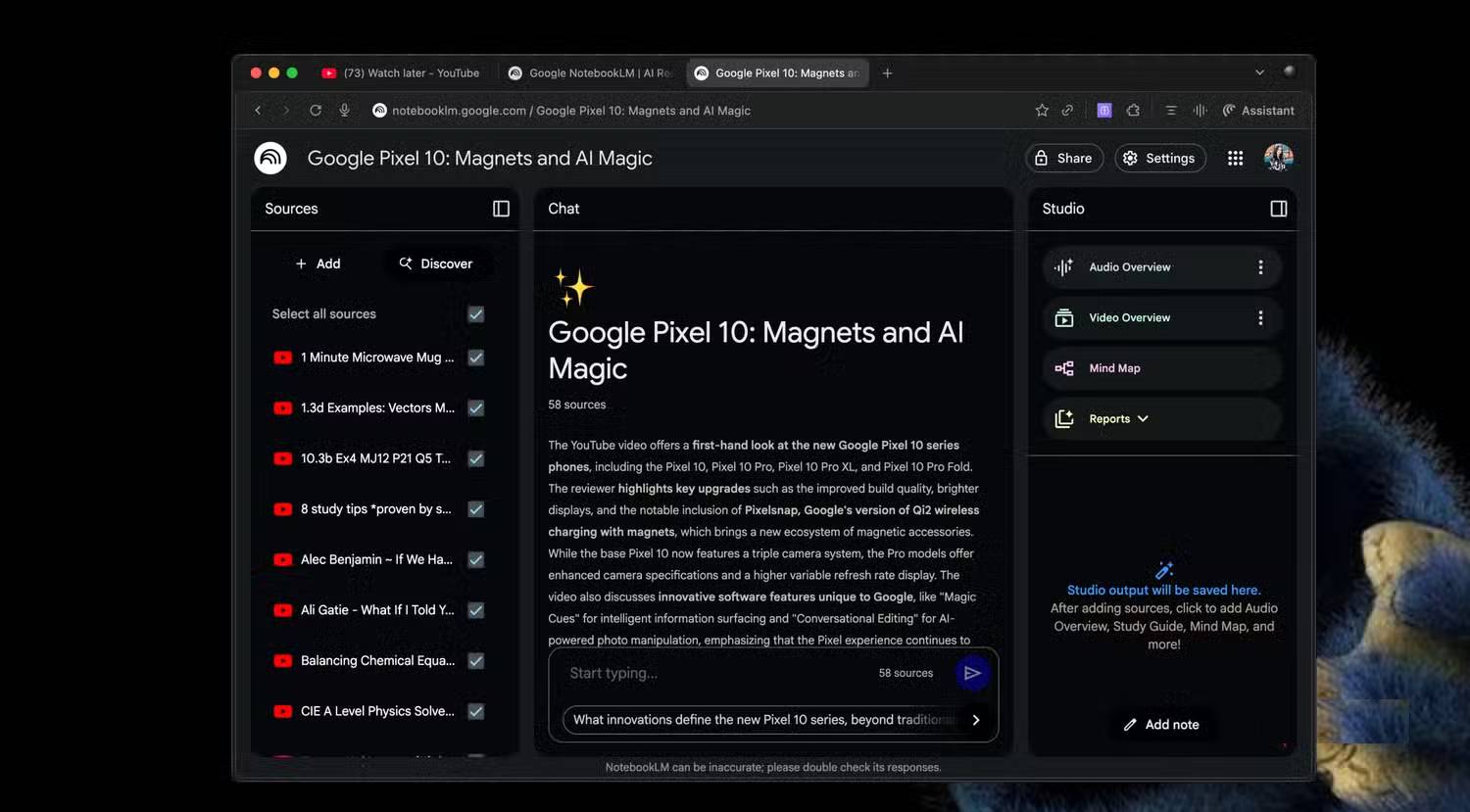Click the Reports icon
The height and width of the screenshot is (812, 1470).
[x=1063, y=419]
